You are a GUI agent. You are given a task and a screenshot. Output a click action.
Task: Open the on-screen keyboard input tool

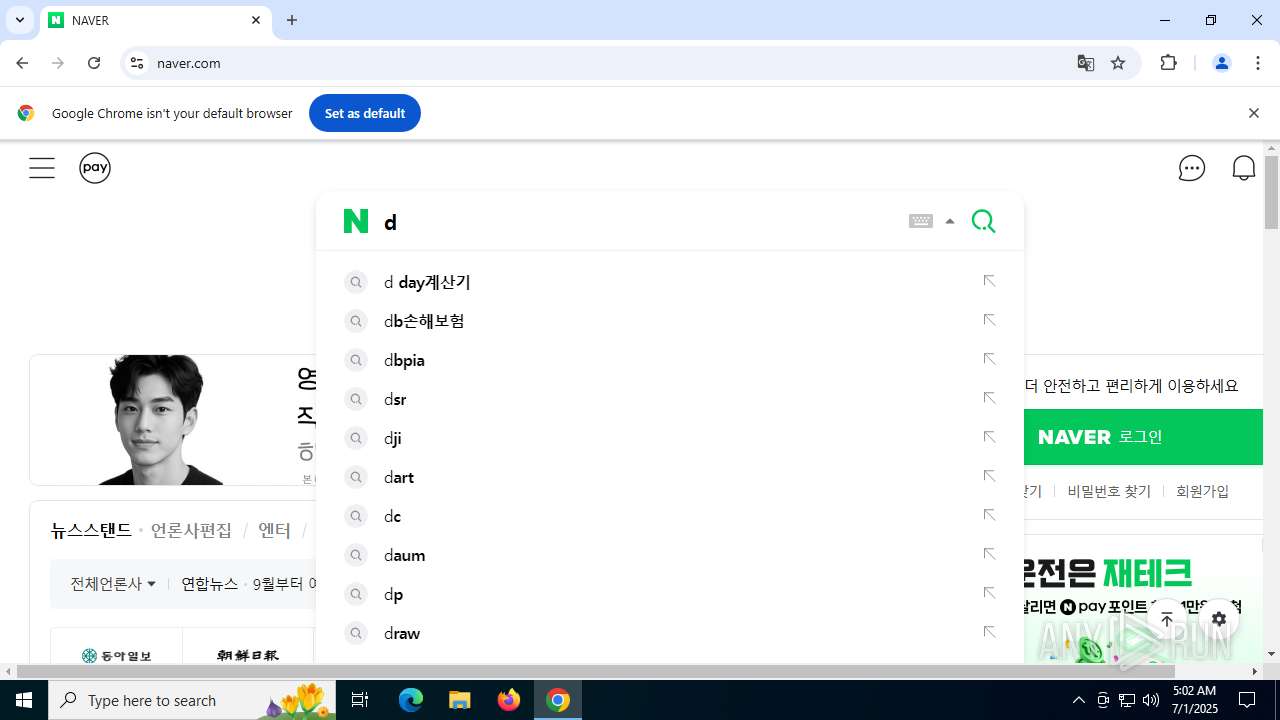(921, 221)
